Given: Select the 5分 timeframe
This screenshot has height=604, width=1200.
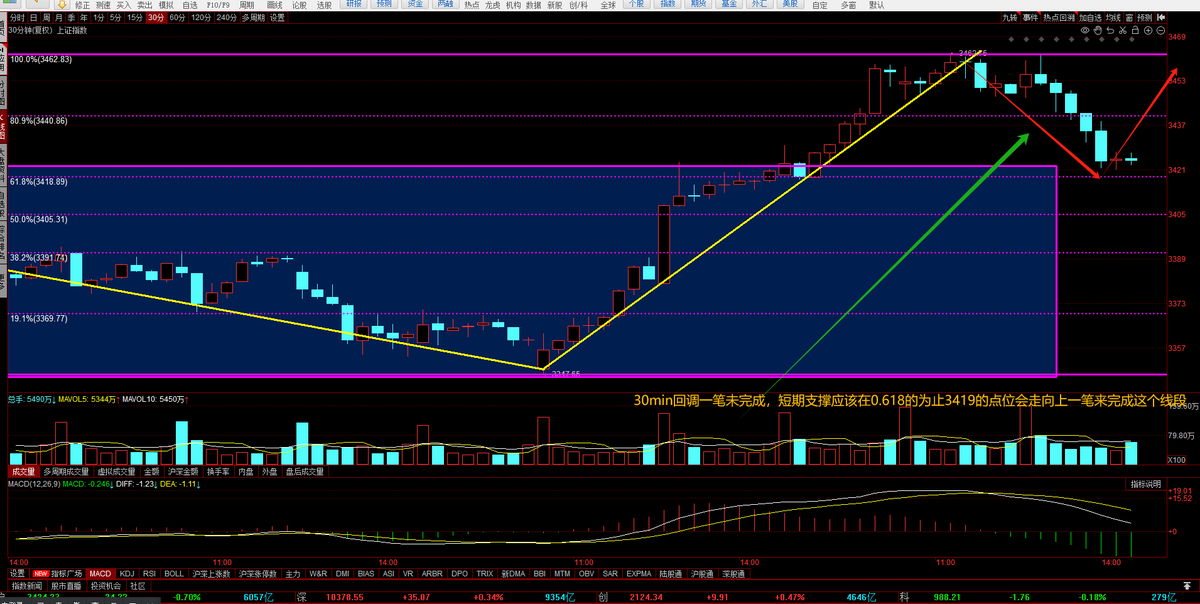Looking at the screenshot, I should click(x=116, y=18).
